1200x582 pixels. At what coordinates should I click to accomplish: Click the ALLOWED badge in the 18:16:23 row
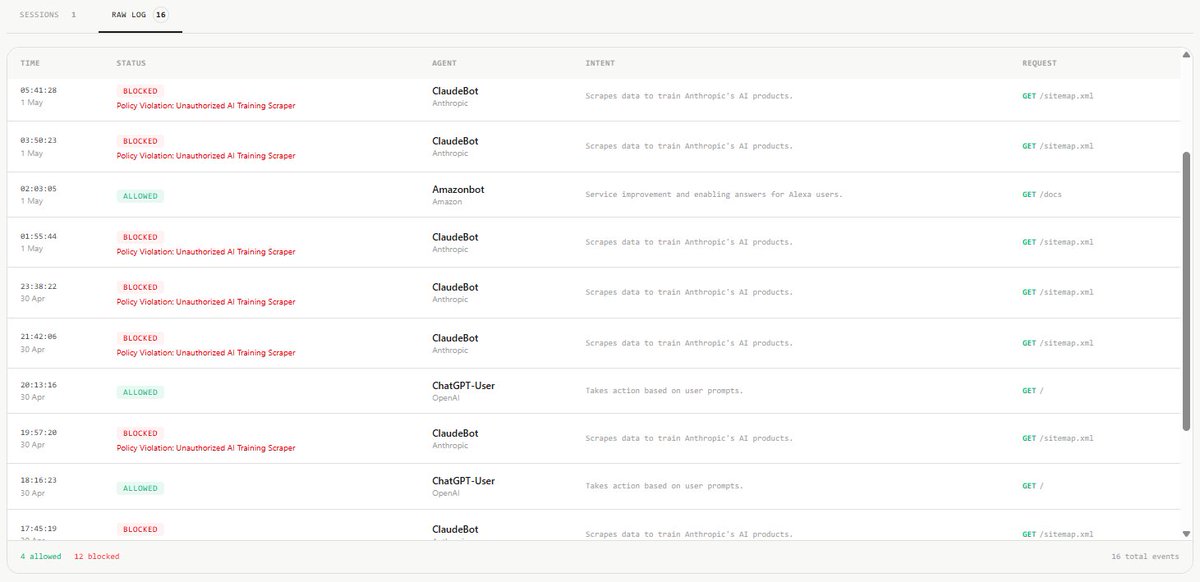pyautogui.click(x=140, y=488)
